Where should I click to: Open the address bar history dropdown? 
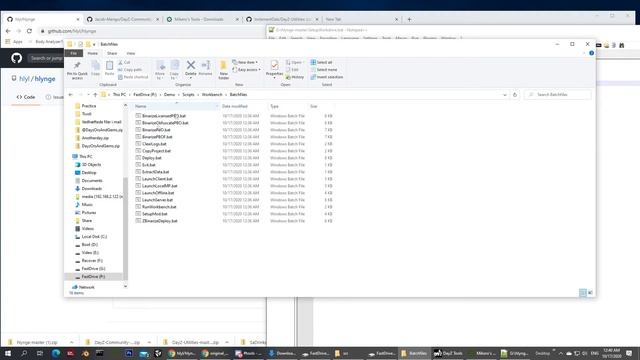tap(504, 95)
